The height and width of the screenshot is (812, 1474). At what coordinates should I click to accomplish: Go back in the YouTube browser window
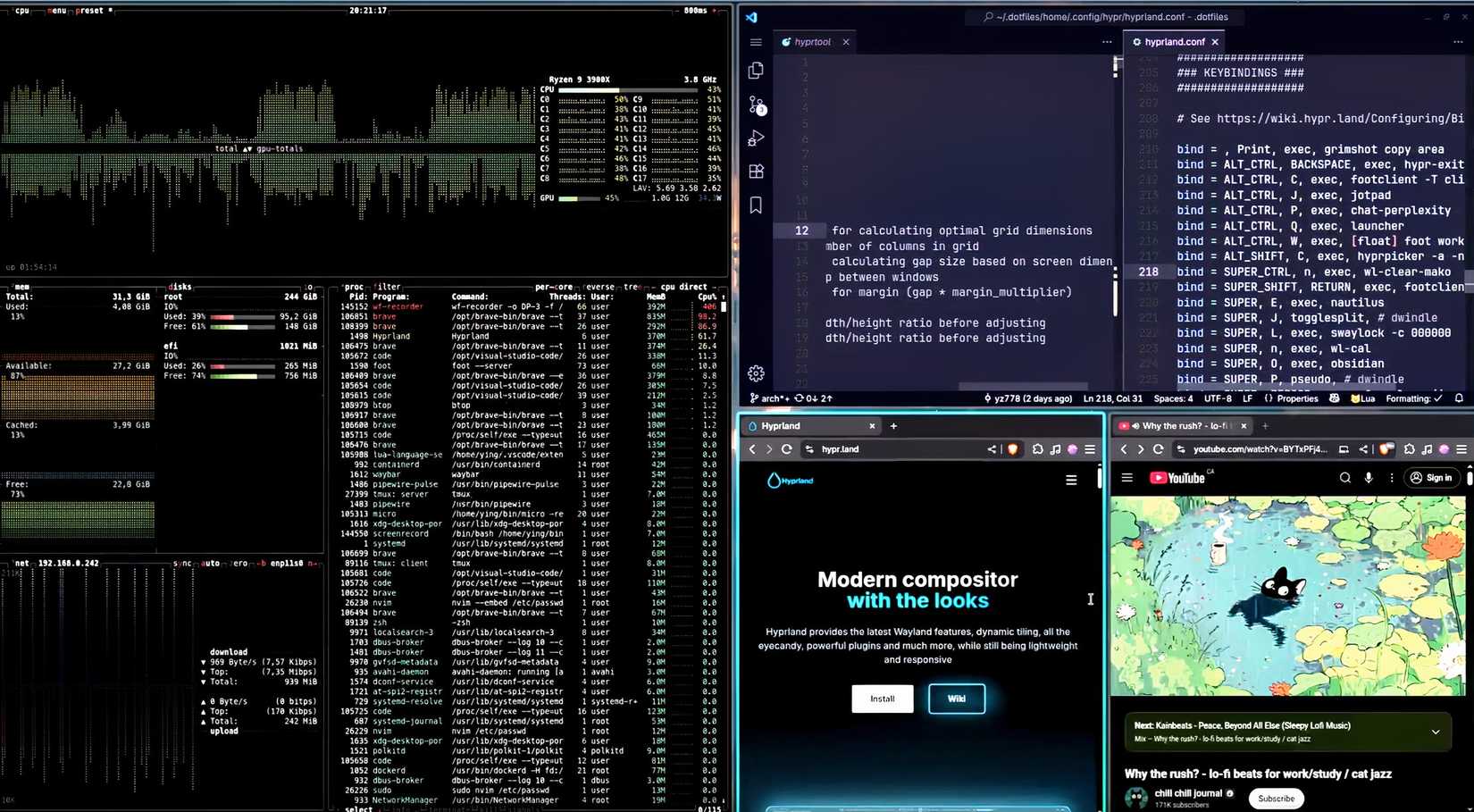coord(1124,449)
